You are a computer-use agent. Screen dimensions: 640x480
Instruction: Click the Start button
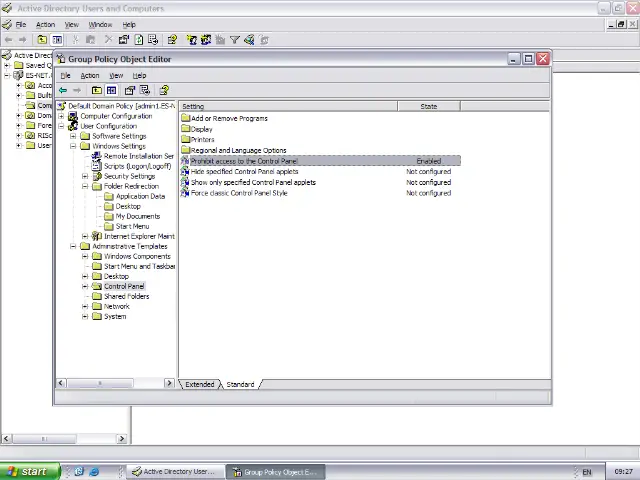coord(27,471)
